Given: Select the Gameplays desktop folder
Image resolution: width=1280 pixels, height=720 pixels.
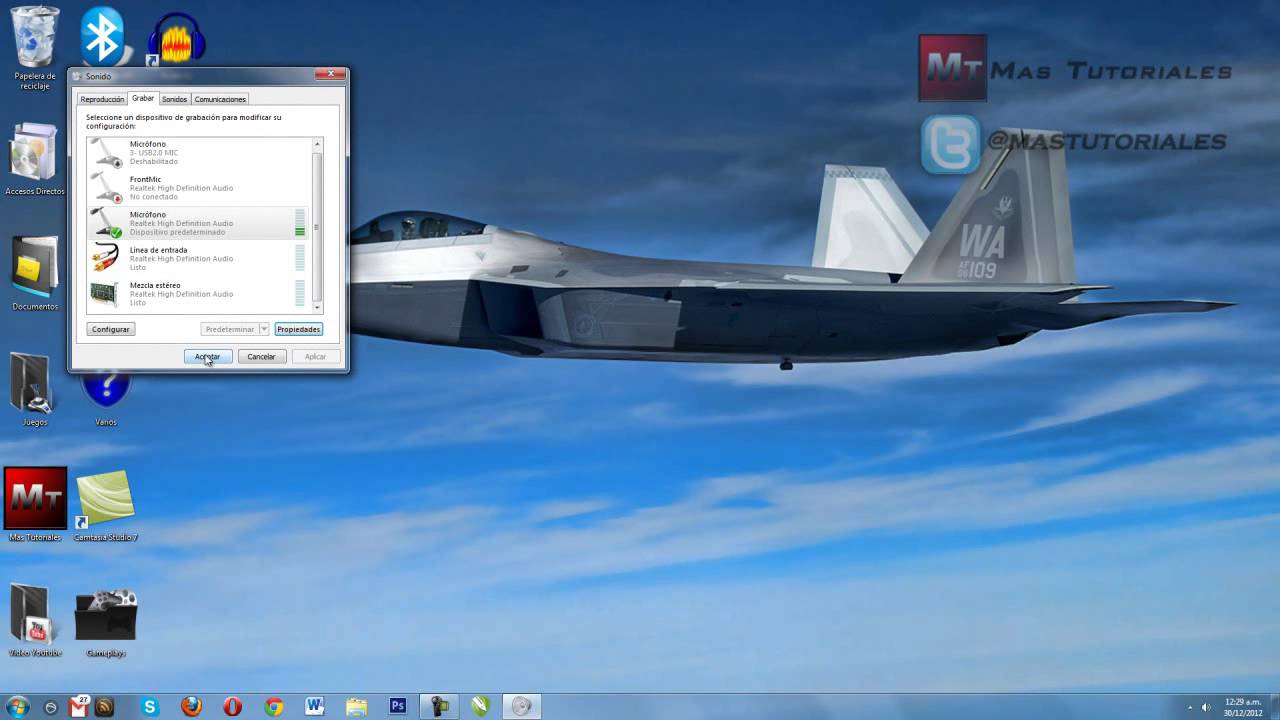Looking at the screenshot, I should 106,622.
